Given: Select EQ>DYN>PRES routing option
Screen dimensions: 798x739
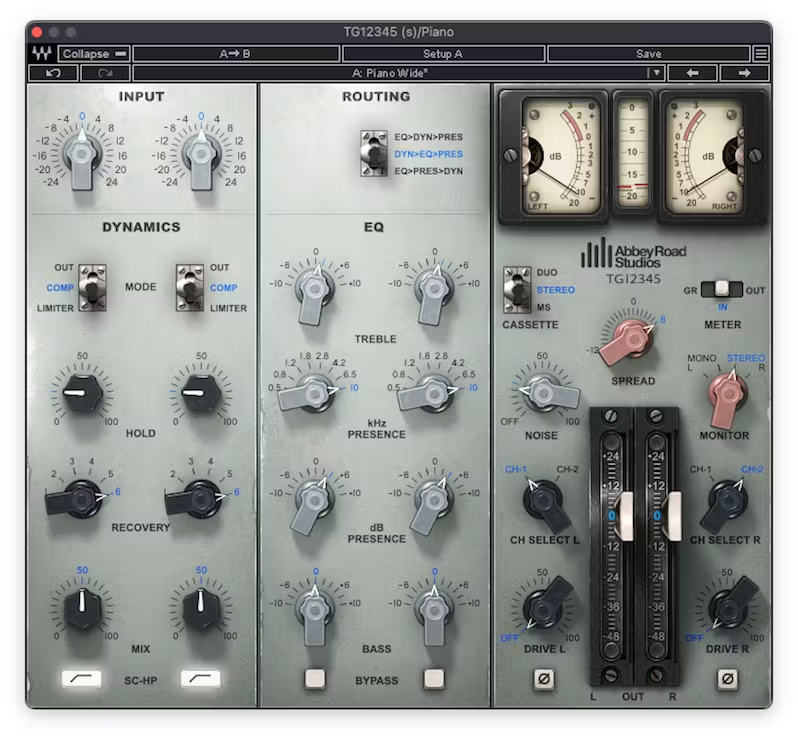Looking at the screenshot, I should 429,137.
